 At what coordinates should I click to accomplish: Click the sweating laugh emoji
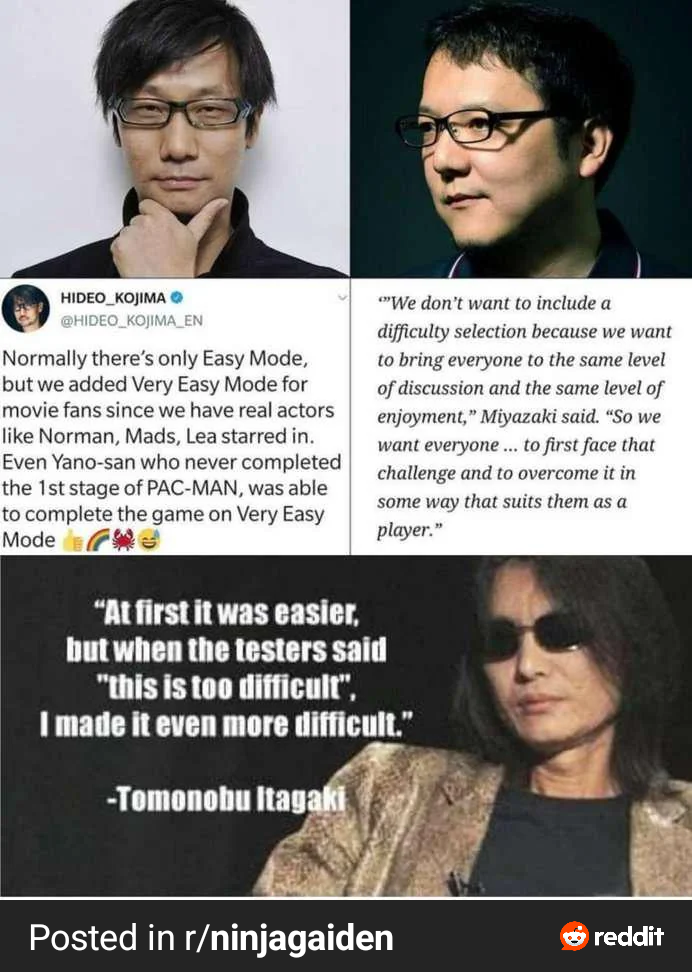tap(149, 541)
